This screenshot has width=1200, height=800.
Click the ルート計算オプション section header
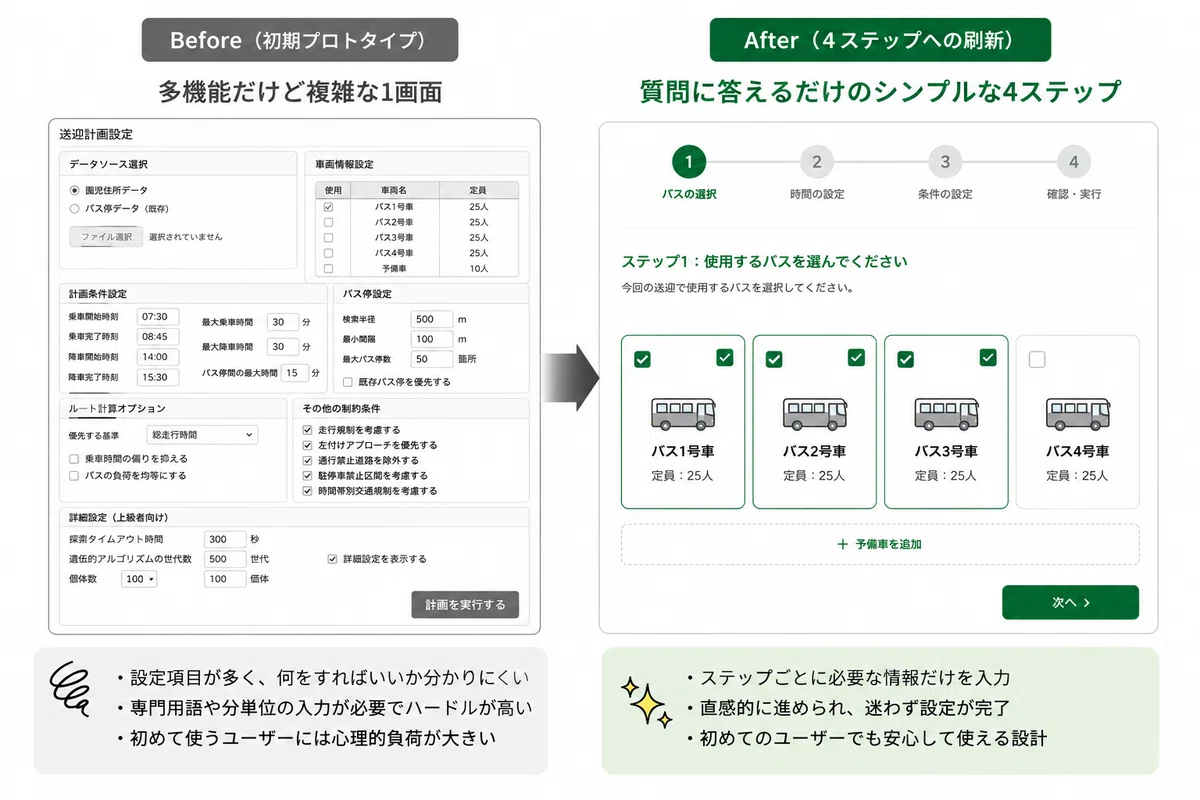(x=117, y=408)
